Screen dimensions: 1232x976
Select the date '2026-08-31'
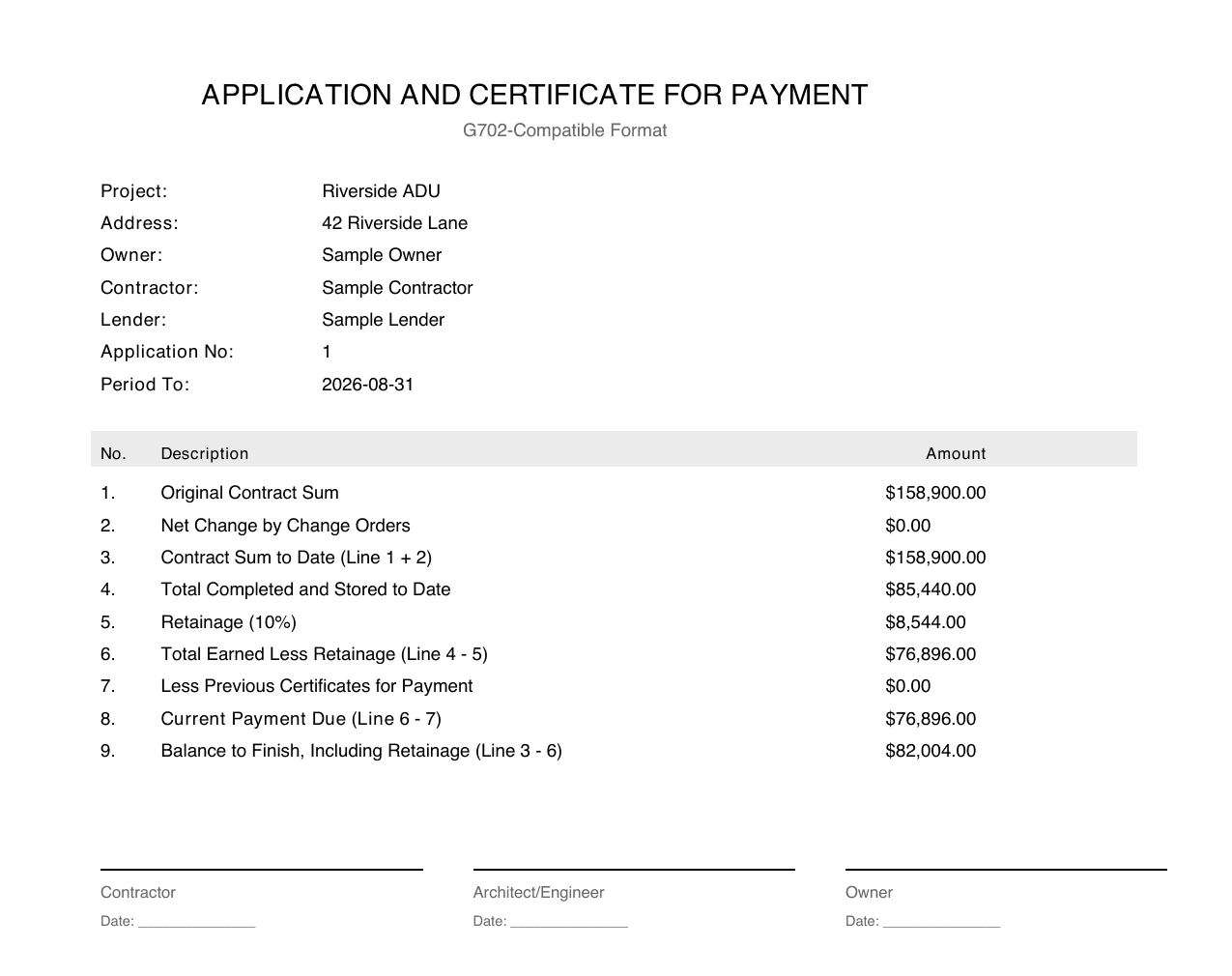367,385
